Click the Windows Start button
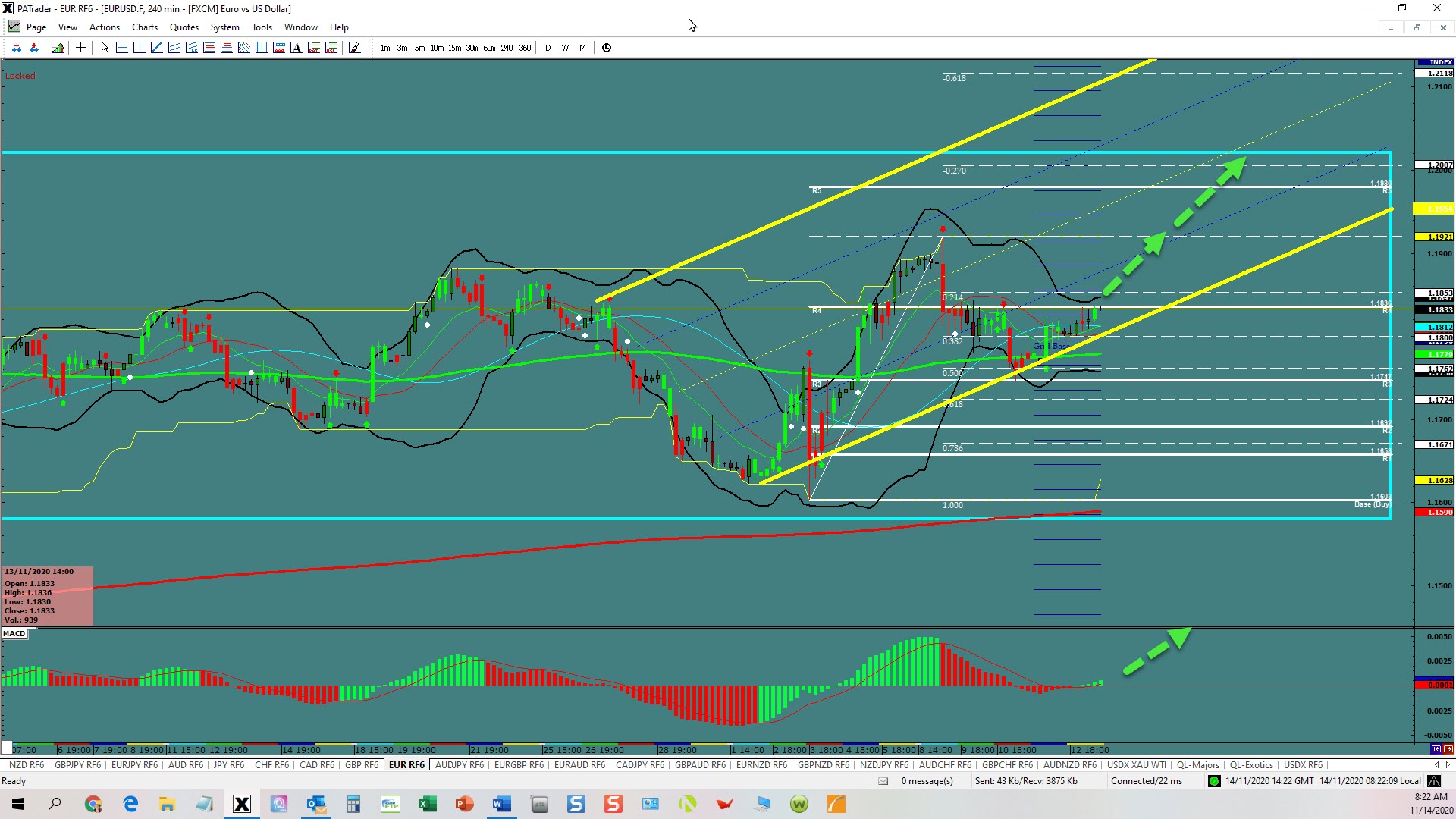Screen dimensions: 1456x819 click(x=18, y=804)
